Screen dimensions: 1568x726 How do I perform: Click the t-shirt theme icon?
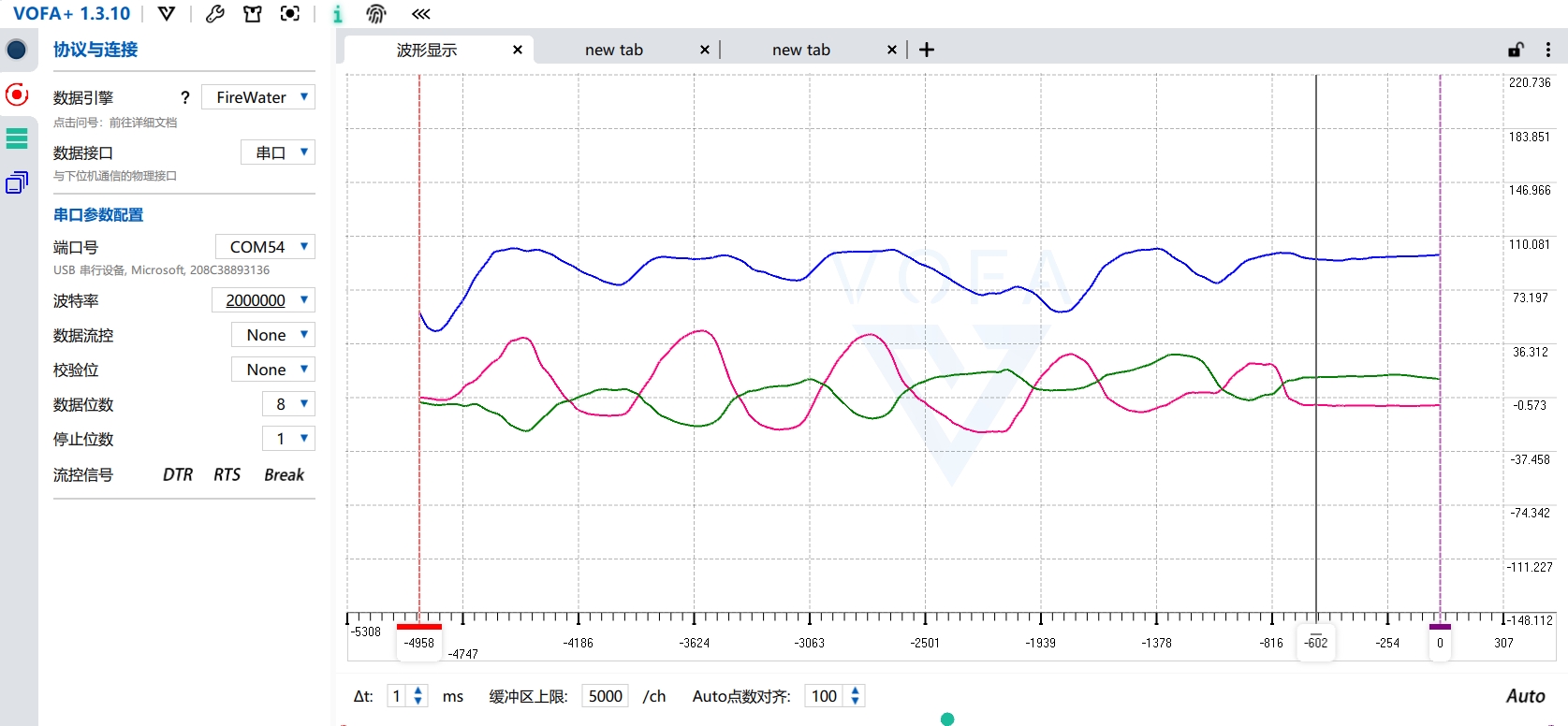point(253,14)
